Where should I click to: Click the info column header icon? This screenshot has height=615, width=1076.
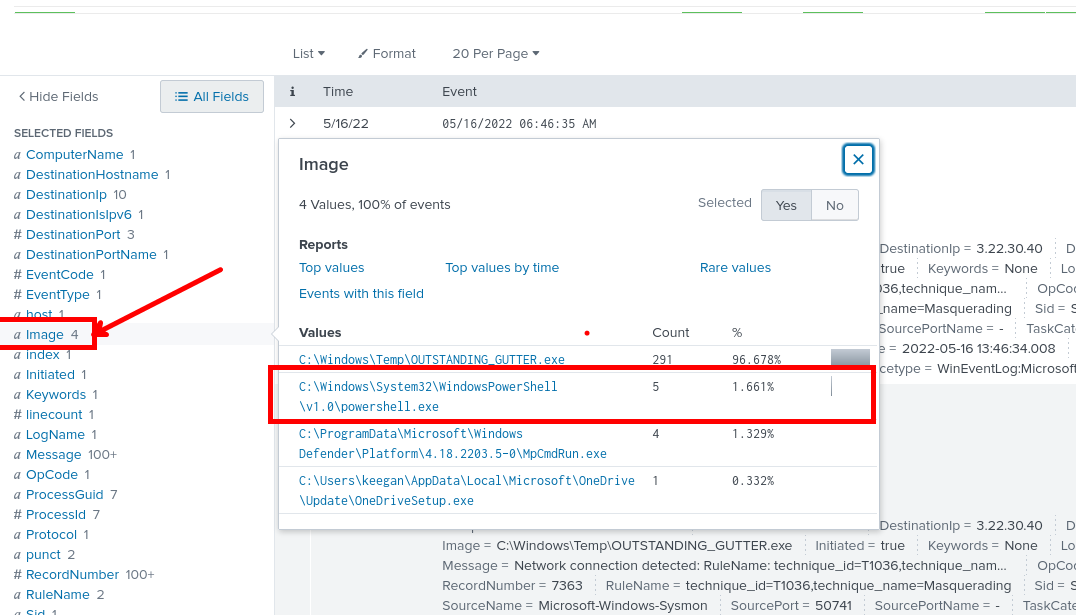[x=292, y=92]
